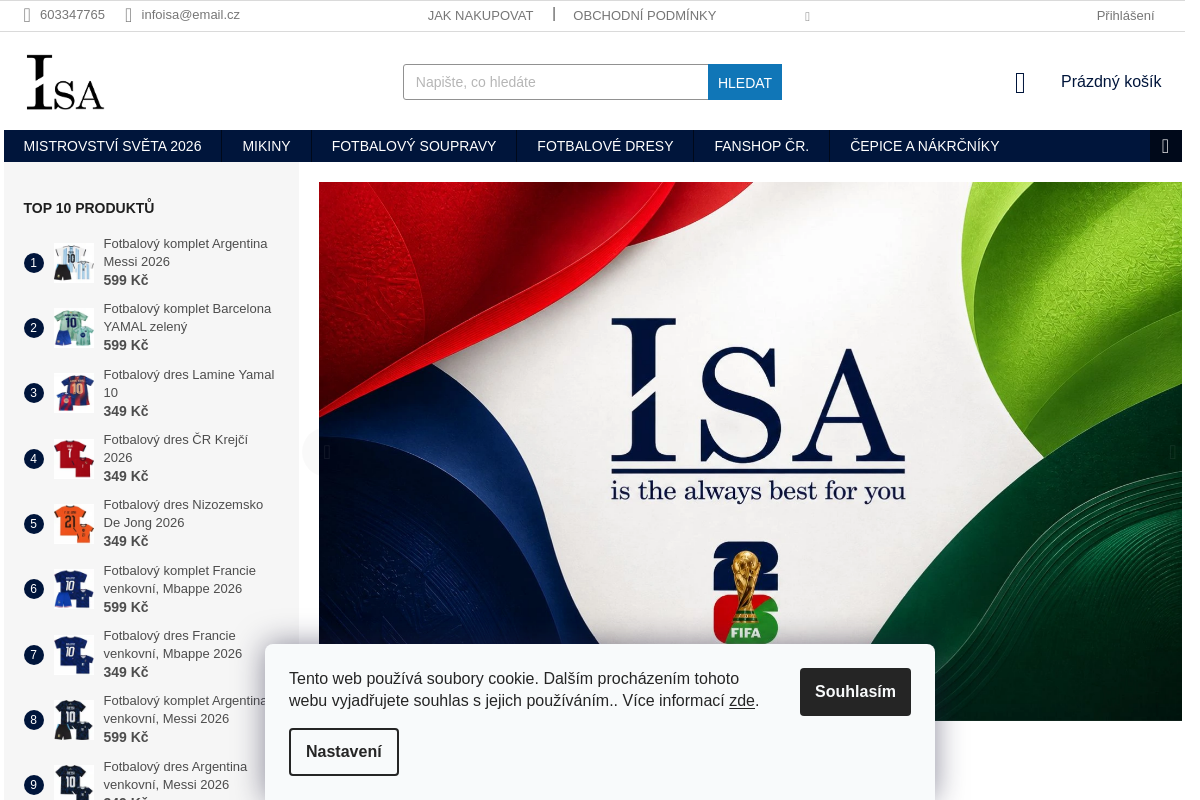Open Argentina Messi 2026 kit thumbnail
Viewport: 1200px width, 800px height.
pos(74,263)
